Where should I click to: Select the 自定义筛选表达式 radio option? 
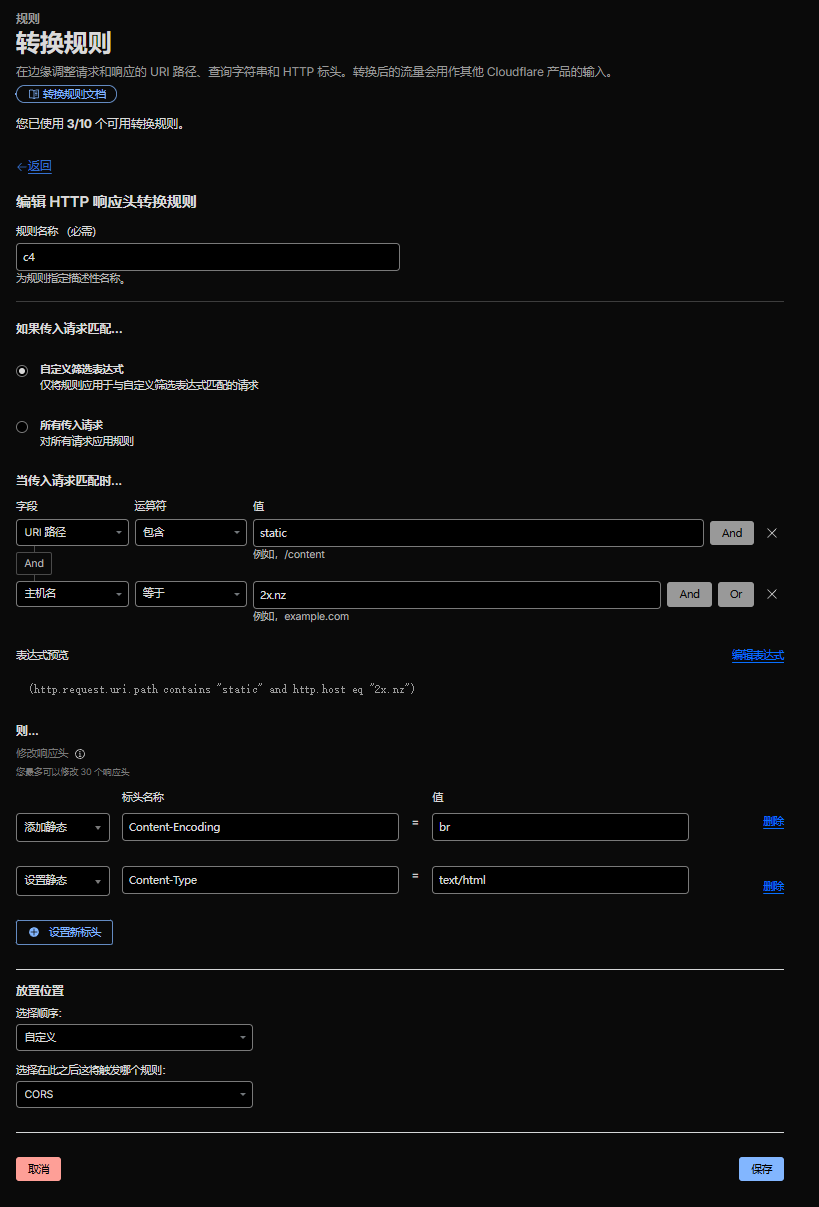22,371
